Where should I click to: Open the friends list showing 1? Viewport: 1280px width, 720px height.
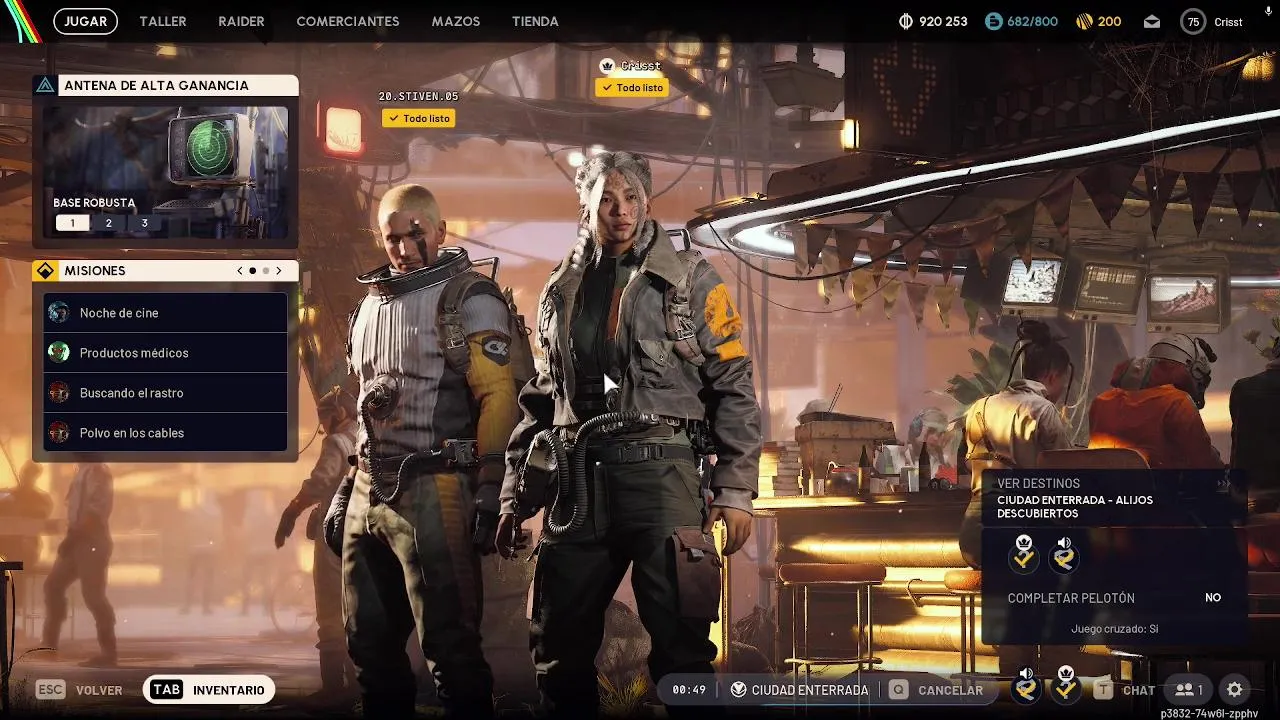coord(1189,690)
